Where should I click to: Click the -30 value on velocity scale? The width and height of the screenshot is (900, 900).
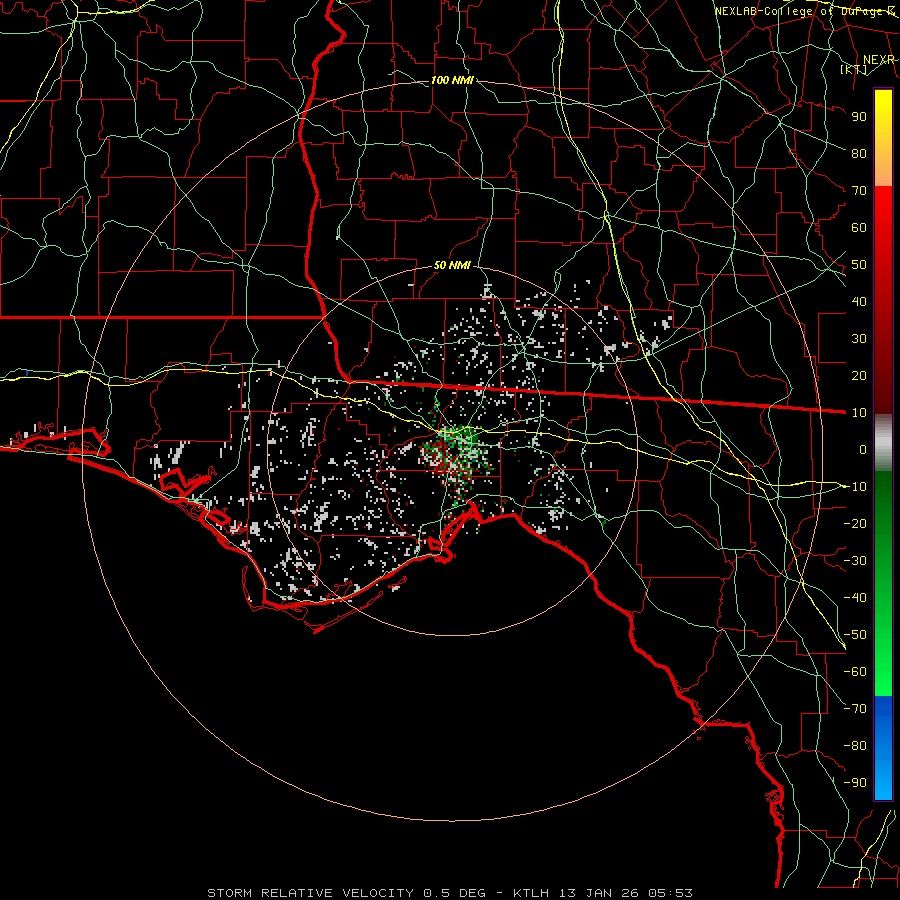point(855,561)
